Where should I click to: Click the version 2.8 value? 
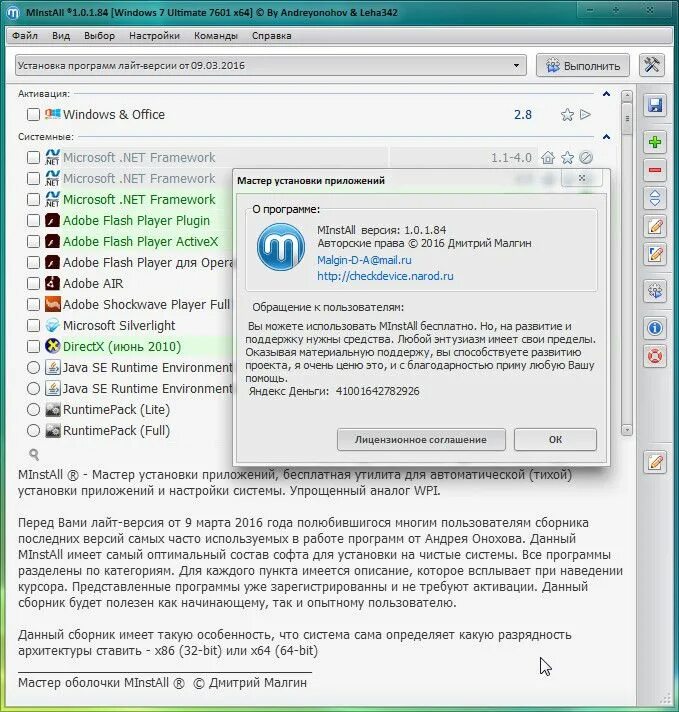click(x=523, y=114)
